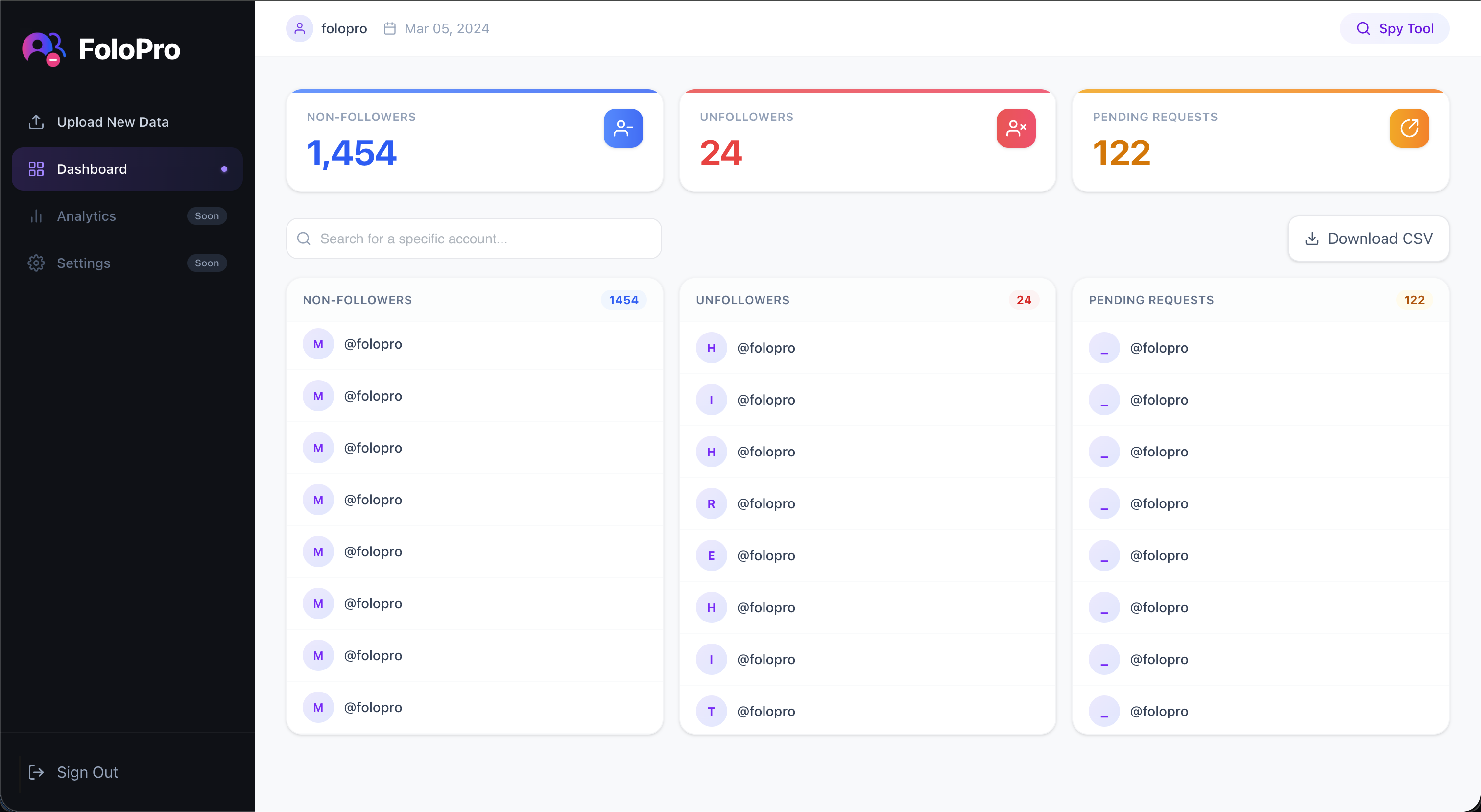
Task: Click the E avatar in Unfollowers list
Action: tap(711, 555)
